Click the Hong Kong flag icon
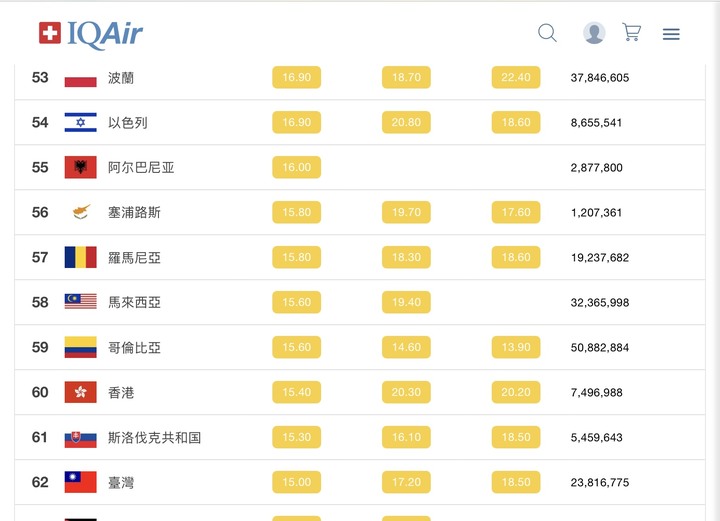The width and height of the screenshot is (720, 521). (x=80, y=392)
